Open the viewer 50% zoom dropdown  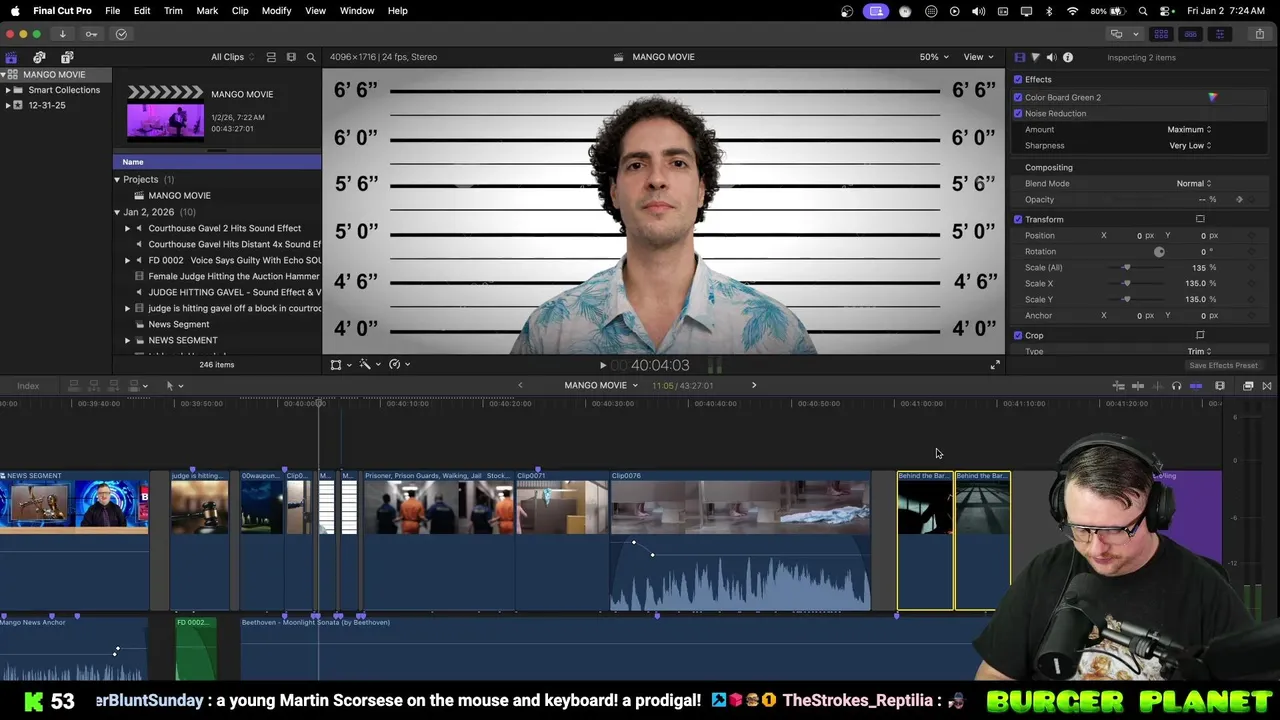pos(934,57)
